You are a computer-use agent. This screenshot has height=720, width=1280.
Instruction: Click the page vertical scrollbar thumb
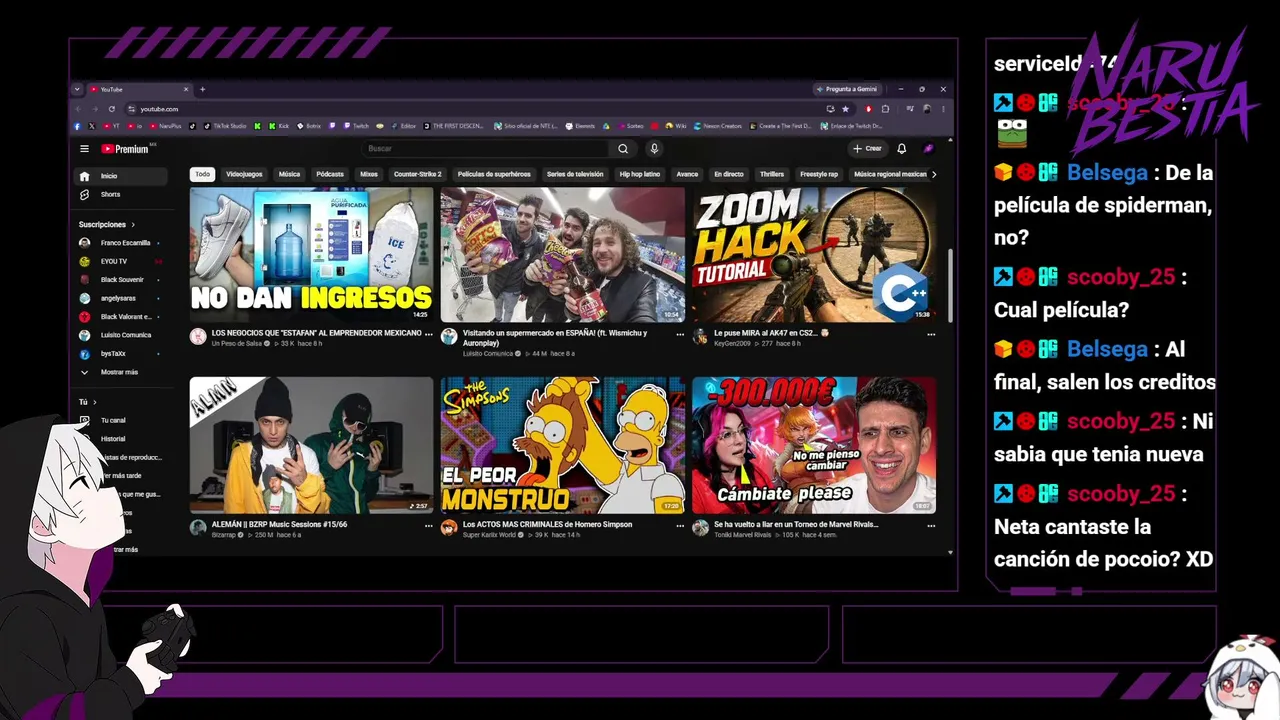(950, 285)
